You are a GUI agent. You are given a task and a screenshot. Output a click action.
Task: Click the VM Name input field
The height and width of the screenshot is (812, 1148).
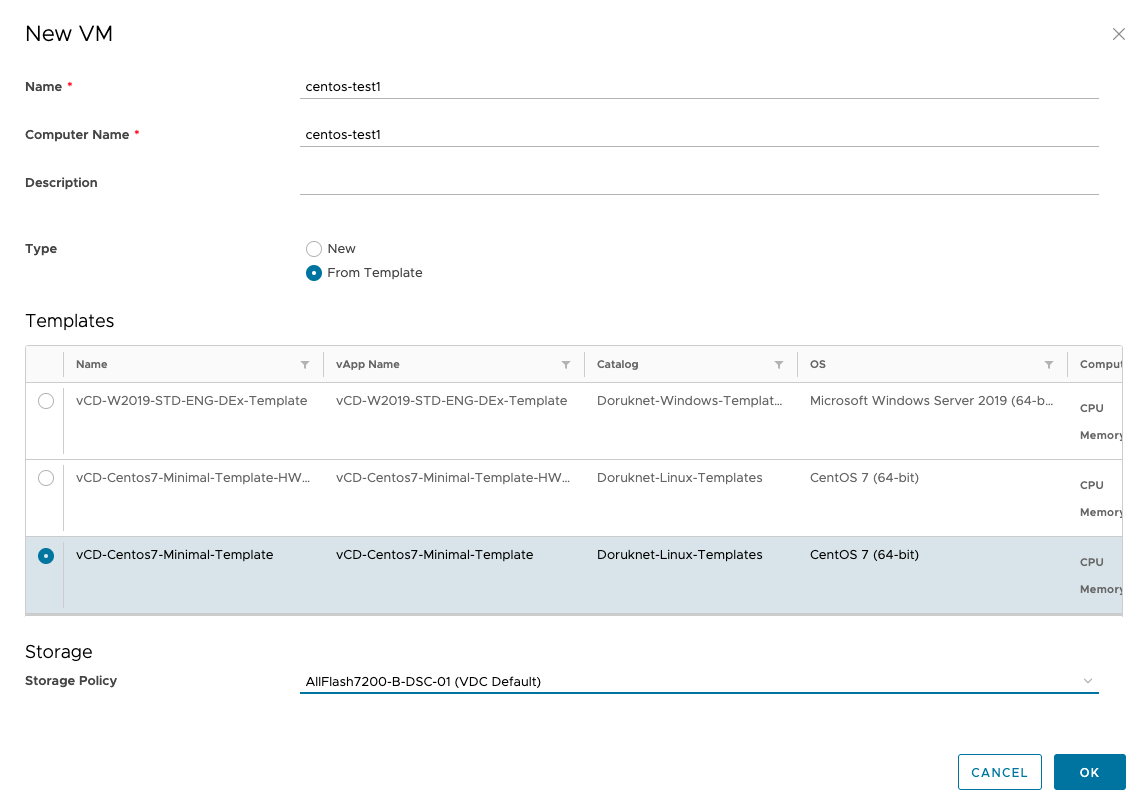pos(698,87)
